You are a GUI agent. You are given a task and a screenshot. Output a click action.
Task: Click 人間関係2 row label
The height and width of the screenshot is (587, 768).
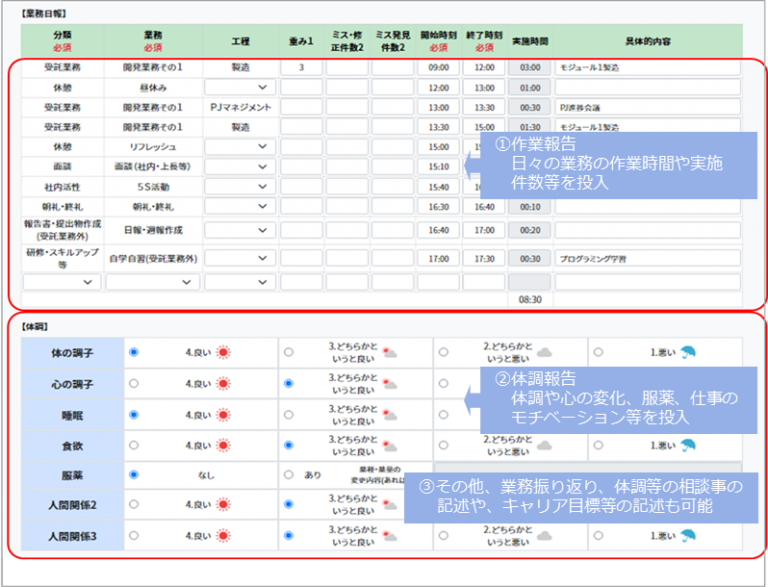[x=72, y=505]
